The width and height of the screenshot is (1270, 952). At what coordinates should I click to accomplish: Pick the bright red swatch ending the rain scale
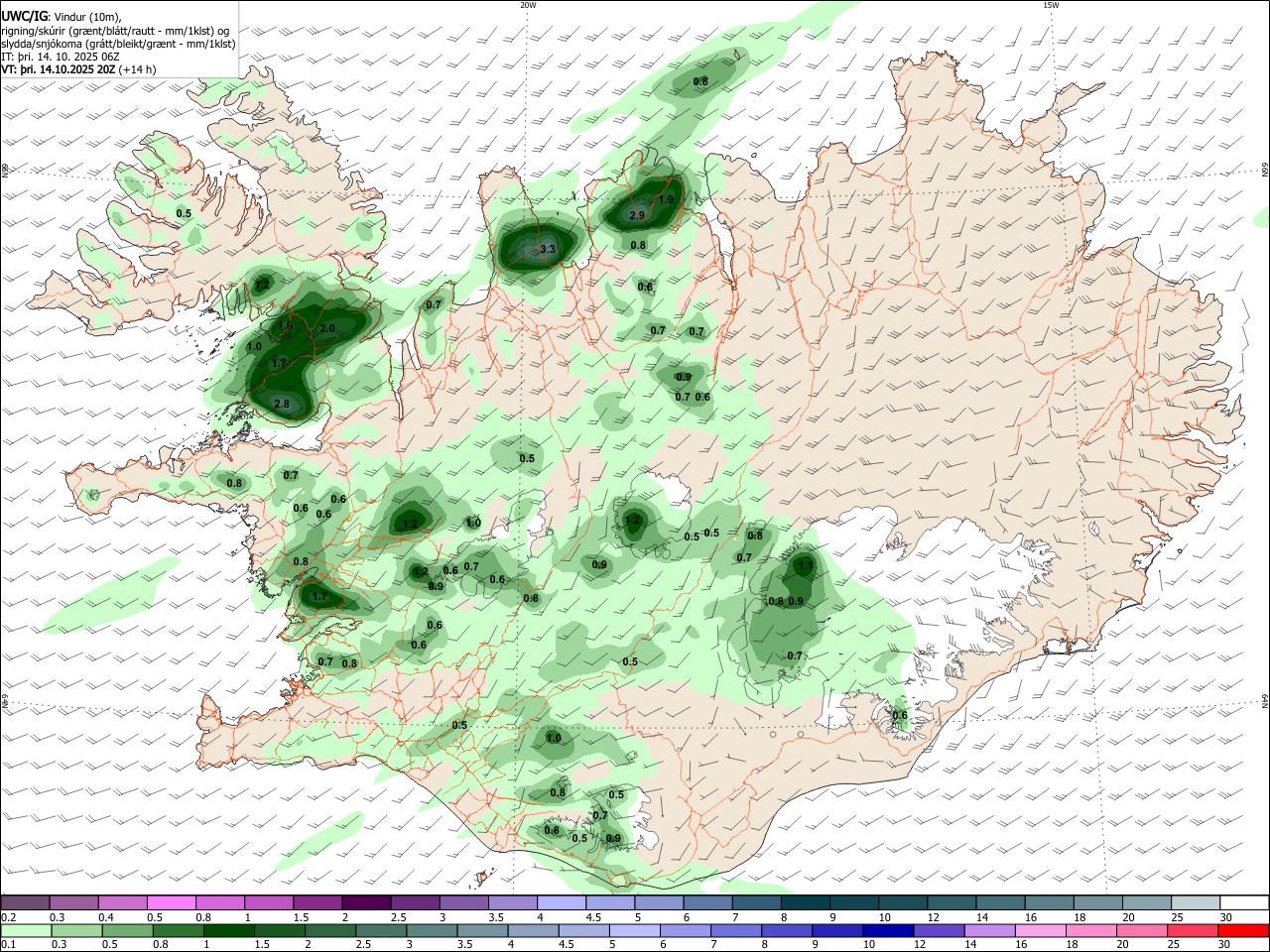click(1244, 930)
